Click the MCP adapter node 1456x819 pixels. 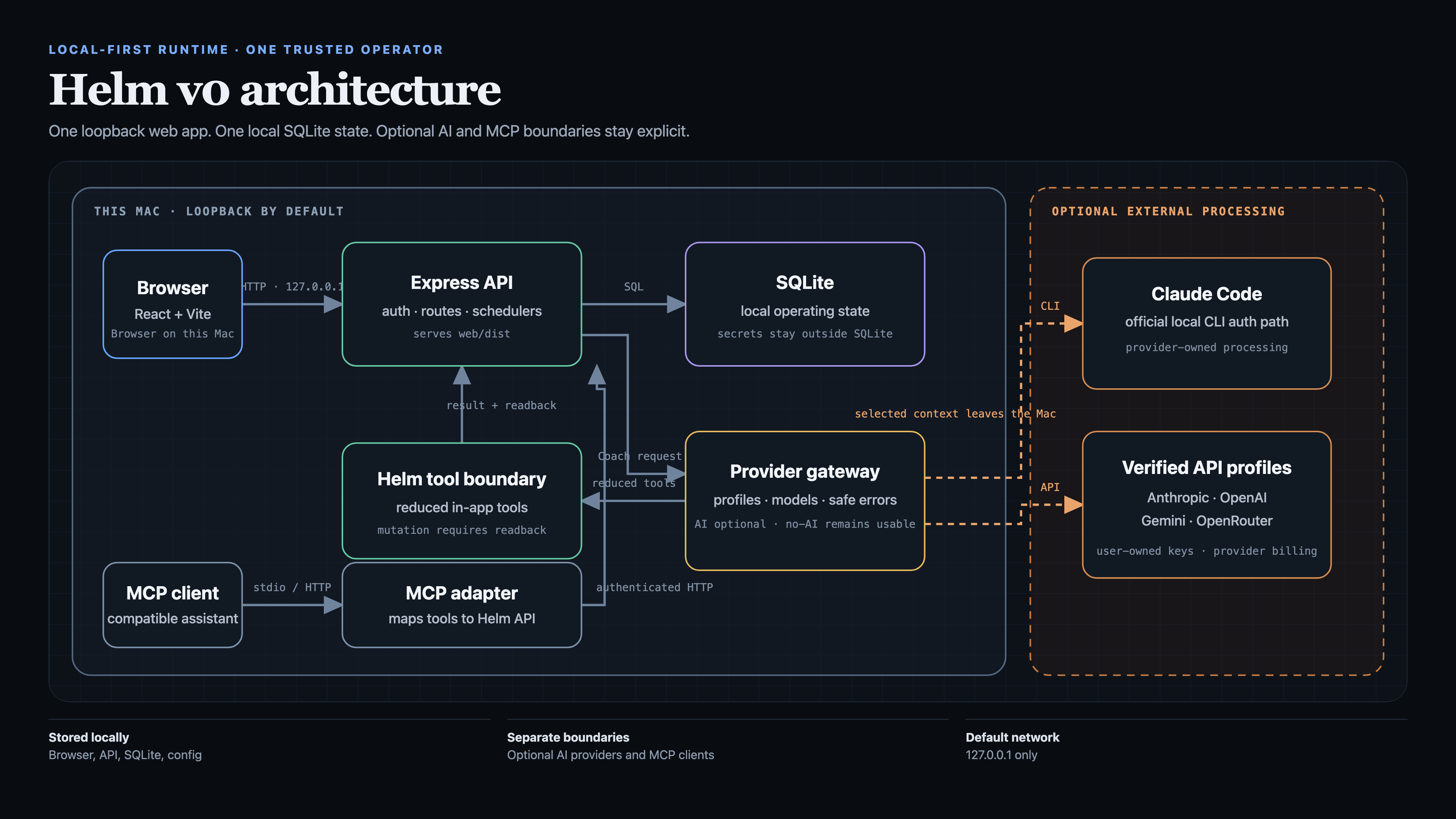pos(462,605)
